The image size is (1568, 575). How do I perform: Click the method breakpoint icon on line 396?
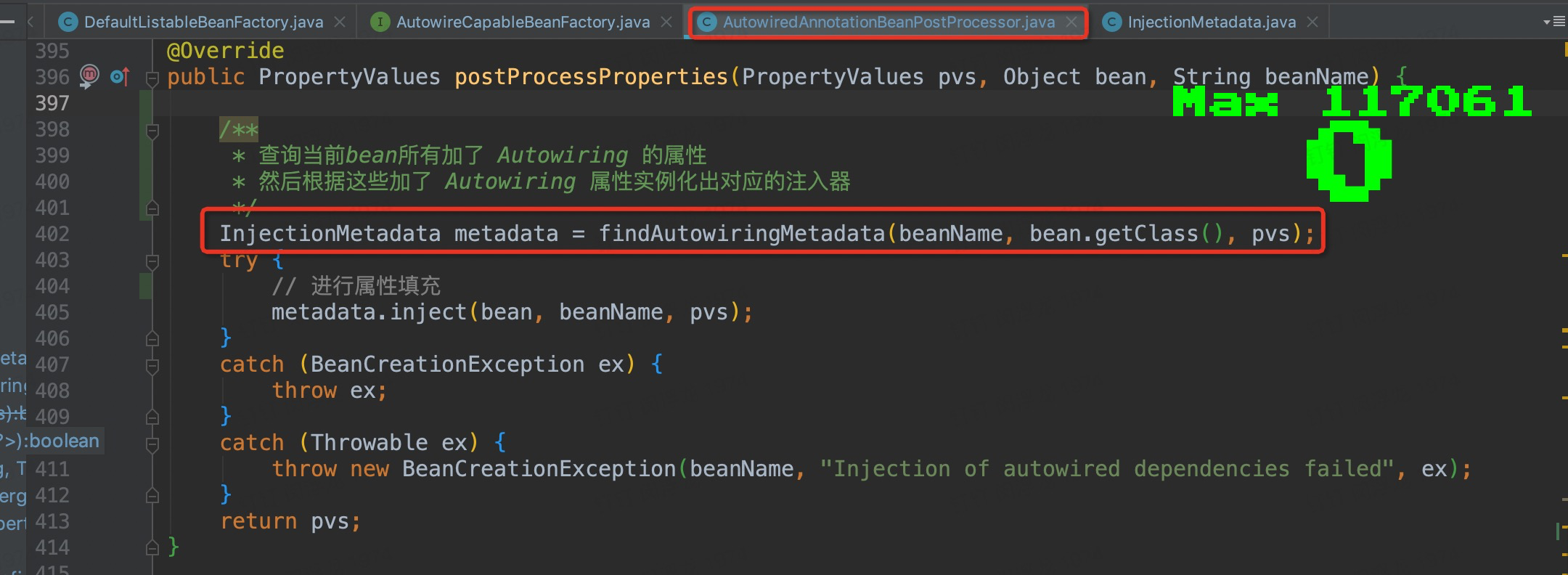point(89,76)
